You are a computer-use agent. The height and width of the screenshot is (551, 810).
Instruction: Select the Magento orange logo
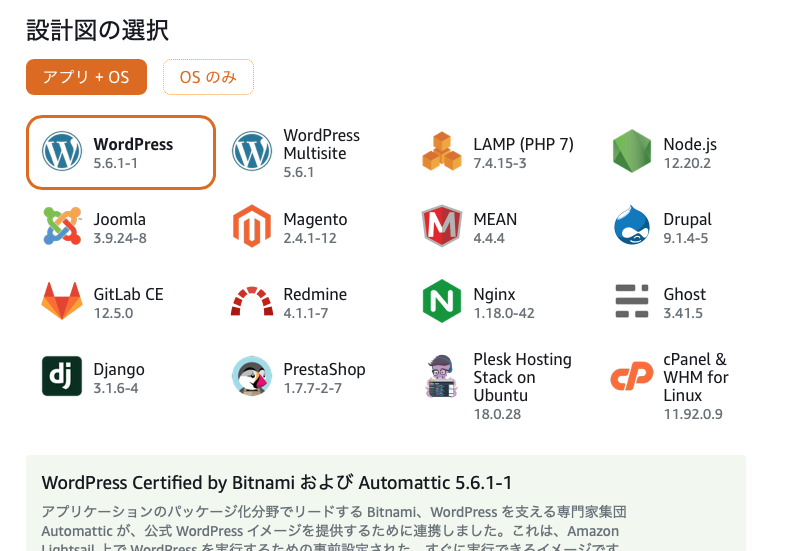click(252, 226)
